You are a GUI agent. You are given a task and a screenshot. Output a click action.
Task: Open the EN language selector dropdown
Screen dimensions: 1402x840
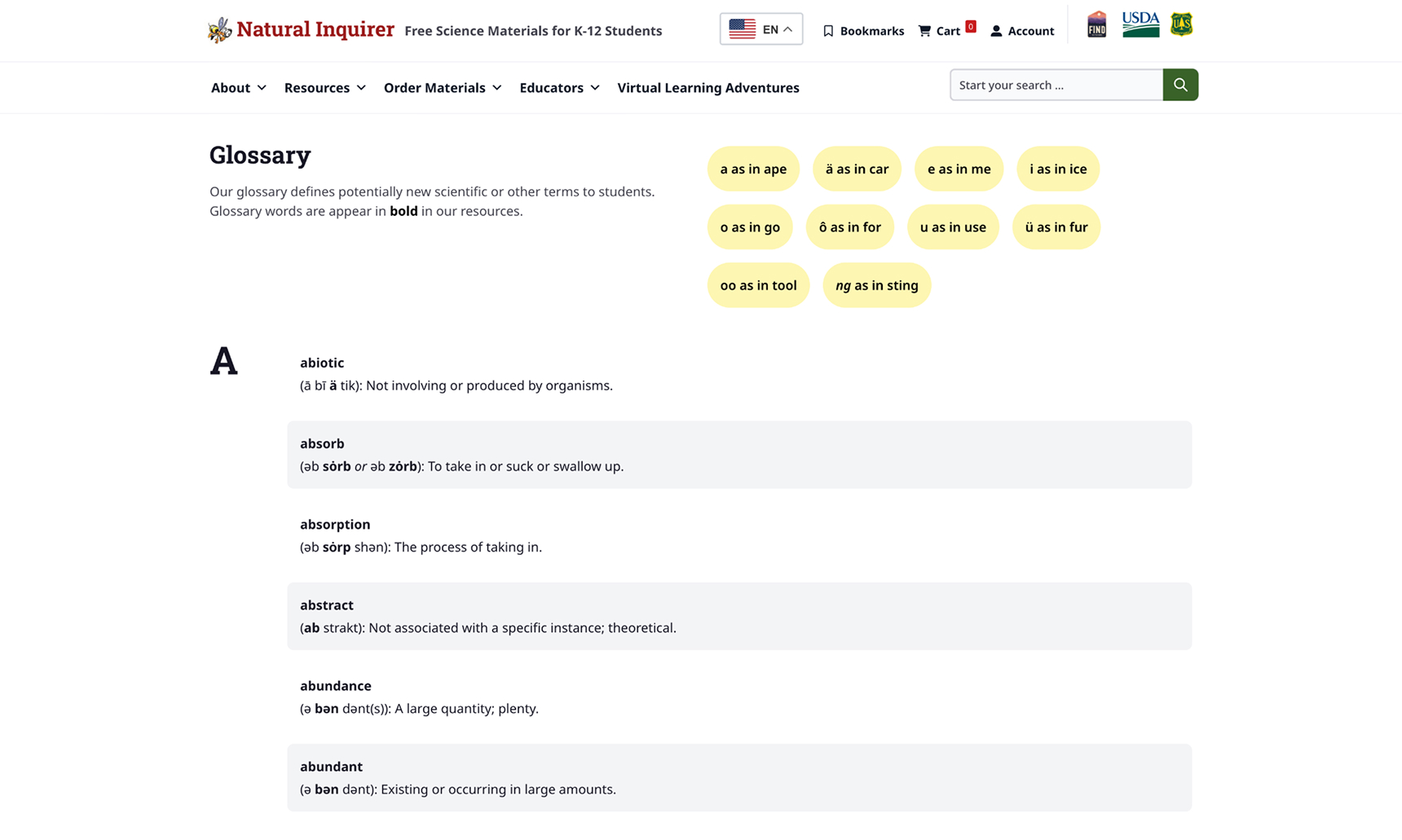click(761, 29)
